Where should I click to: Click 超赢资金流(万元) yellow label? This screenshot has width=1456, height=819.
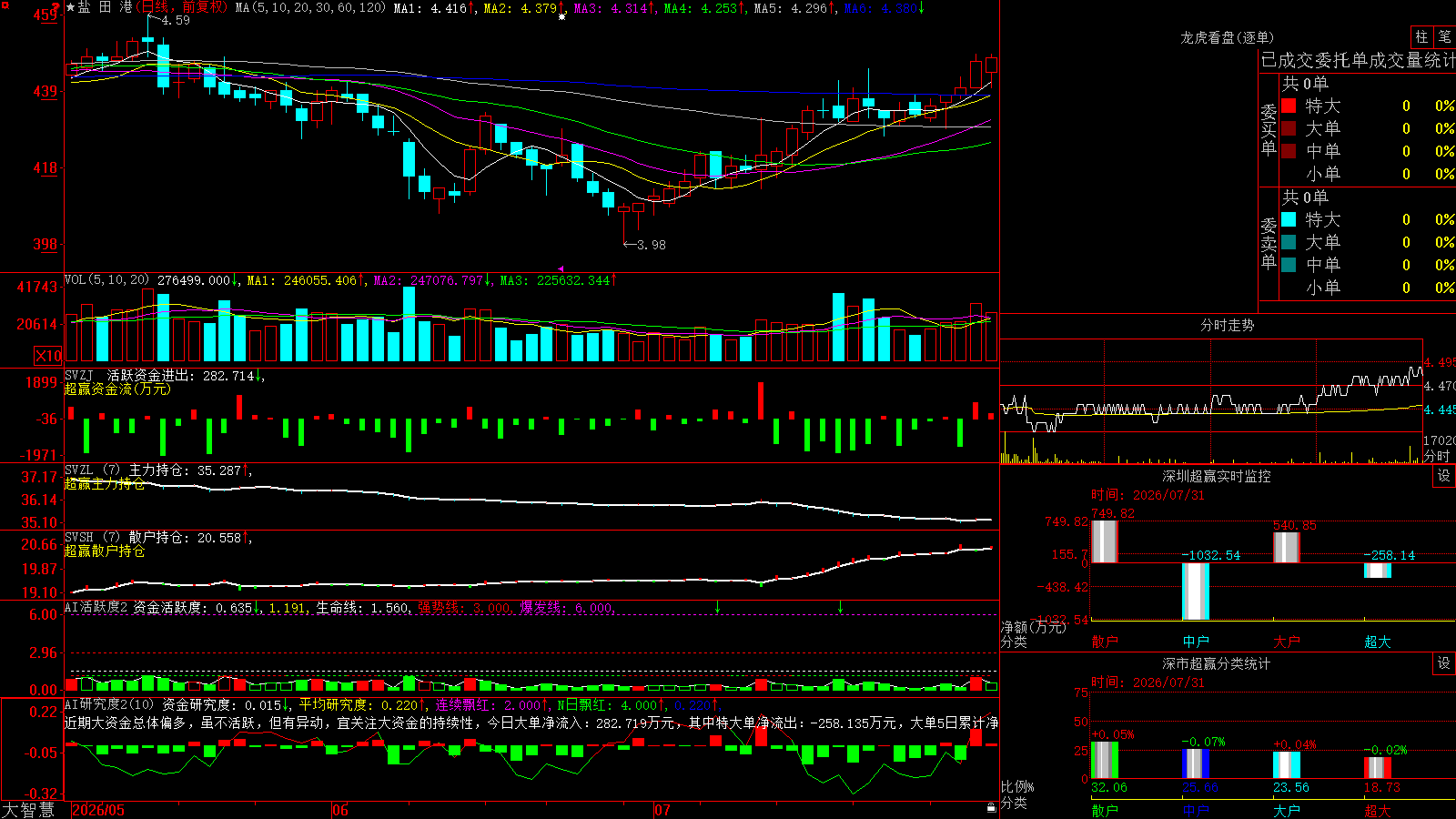click(117, 389)
